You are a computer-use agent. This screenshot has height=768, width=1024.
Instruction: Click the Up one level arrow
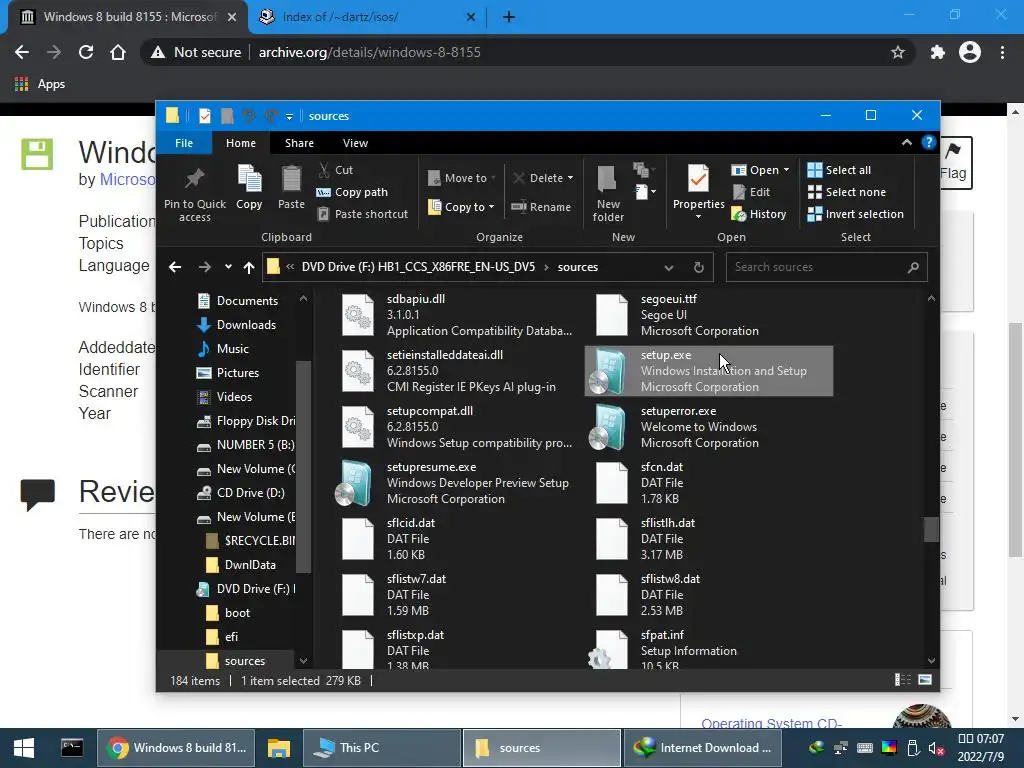coord(249,267)
